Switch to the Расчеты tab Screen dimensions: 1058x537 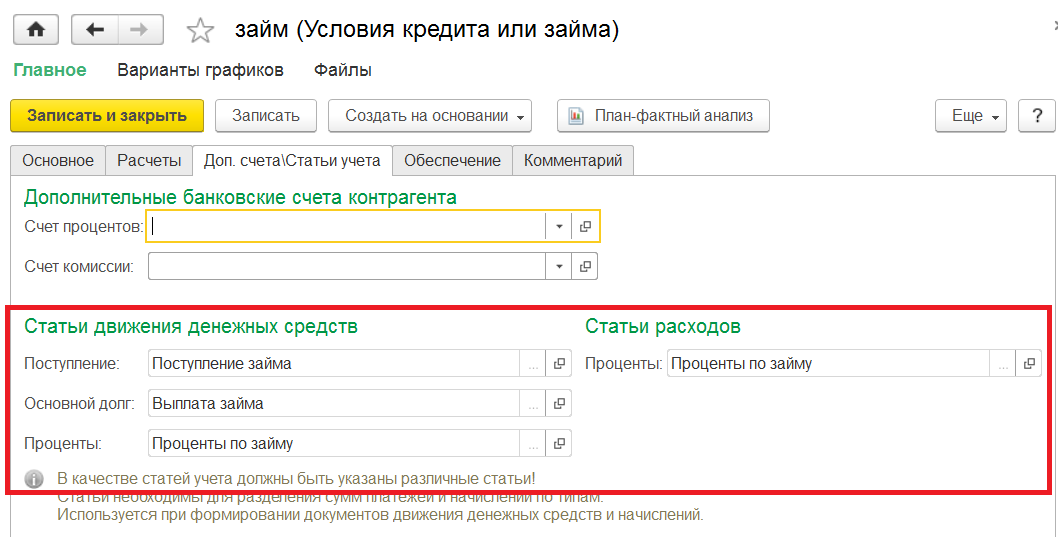[149, 161]
